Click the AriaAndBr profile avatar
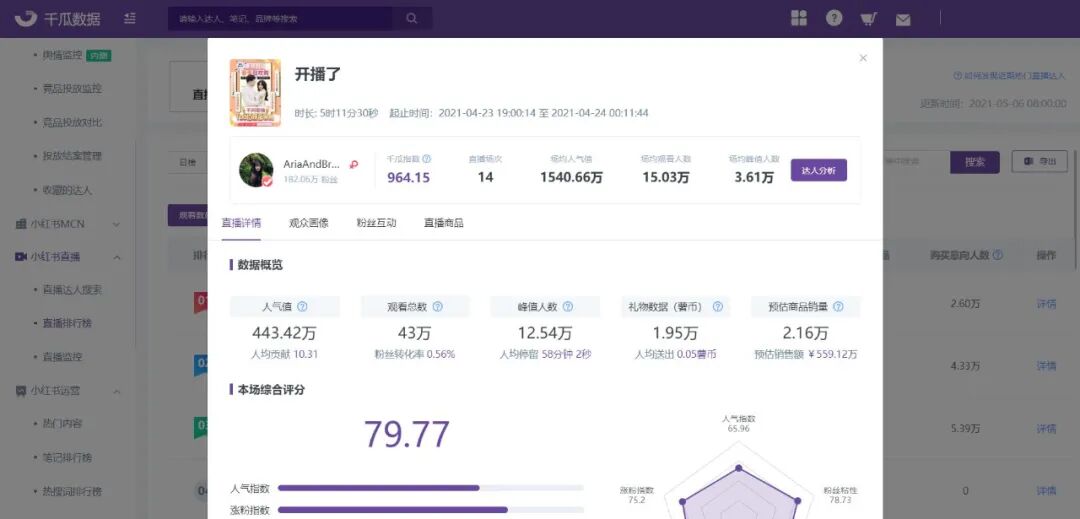 pyautogui.click(x=256, y=170)
